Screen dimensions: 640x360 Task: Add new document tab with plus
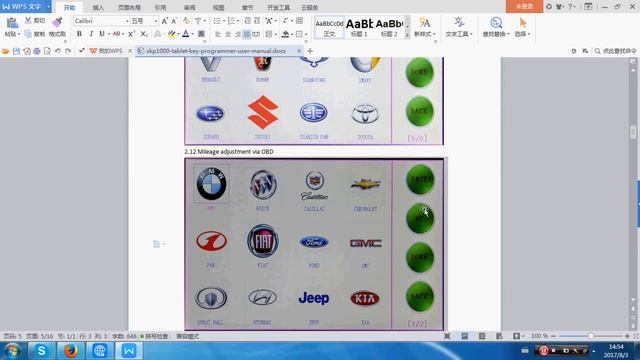310,51
